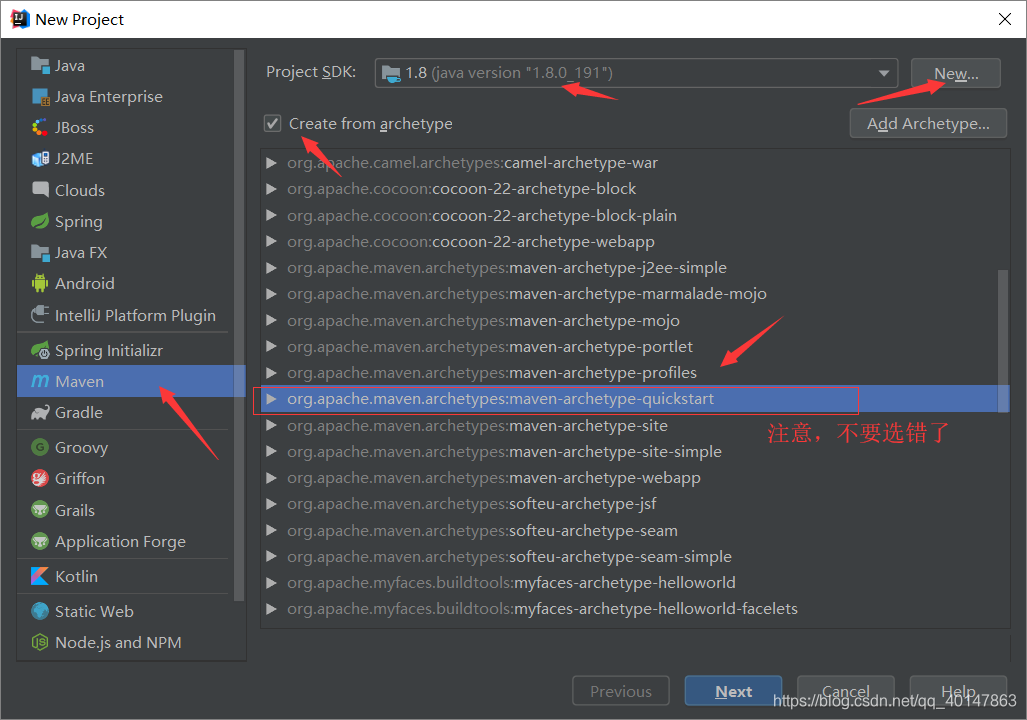Click the J2ME icon
Screen dimensions: 1027x720
tap(40, 159)
